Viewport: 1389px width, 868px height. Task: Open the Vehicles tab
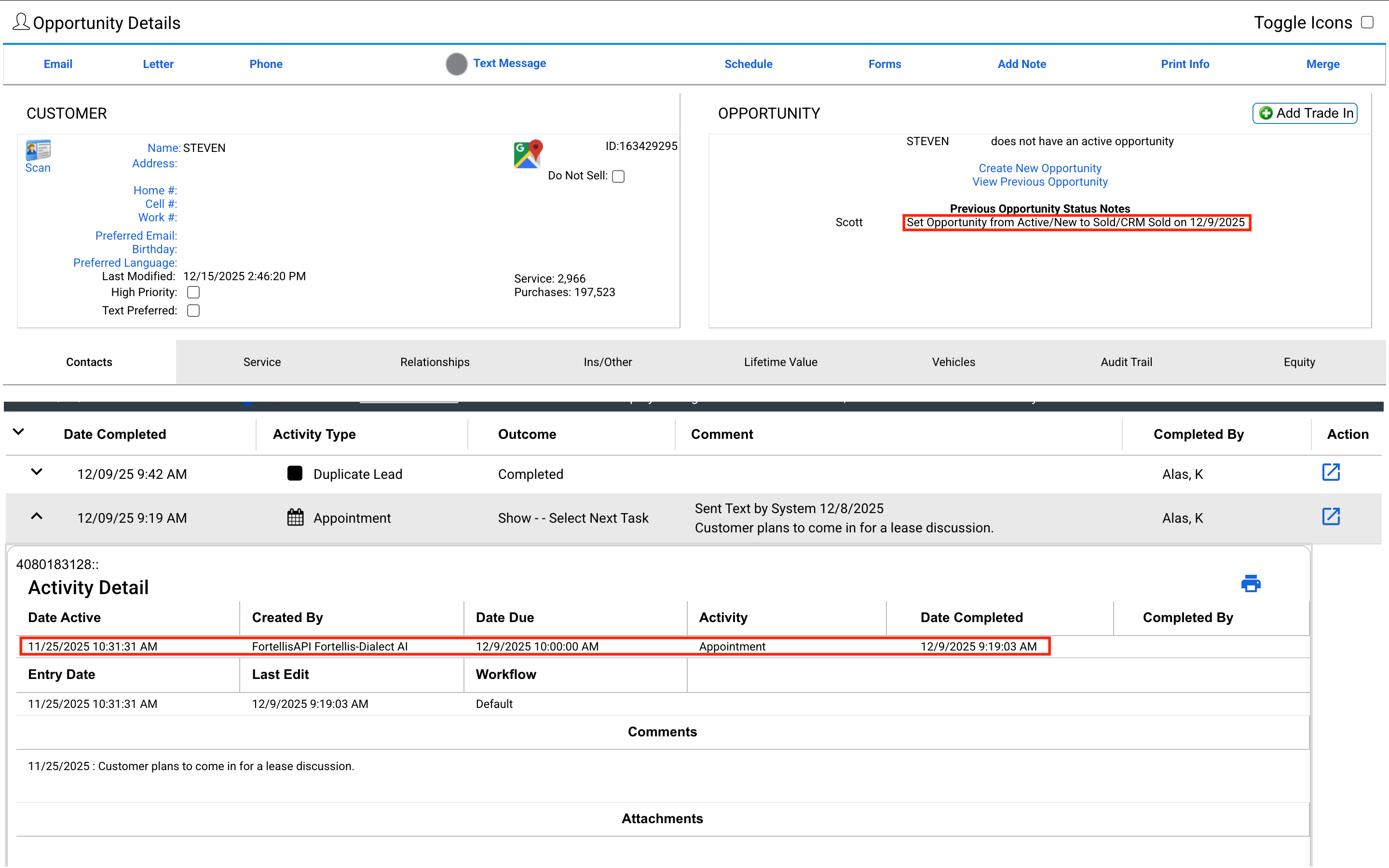953,362
